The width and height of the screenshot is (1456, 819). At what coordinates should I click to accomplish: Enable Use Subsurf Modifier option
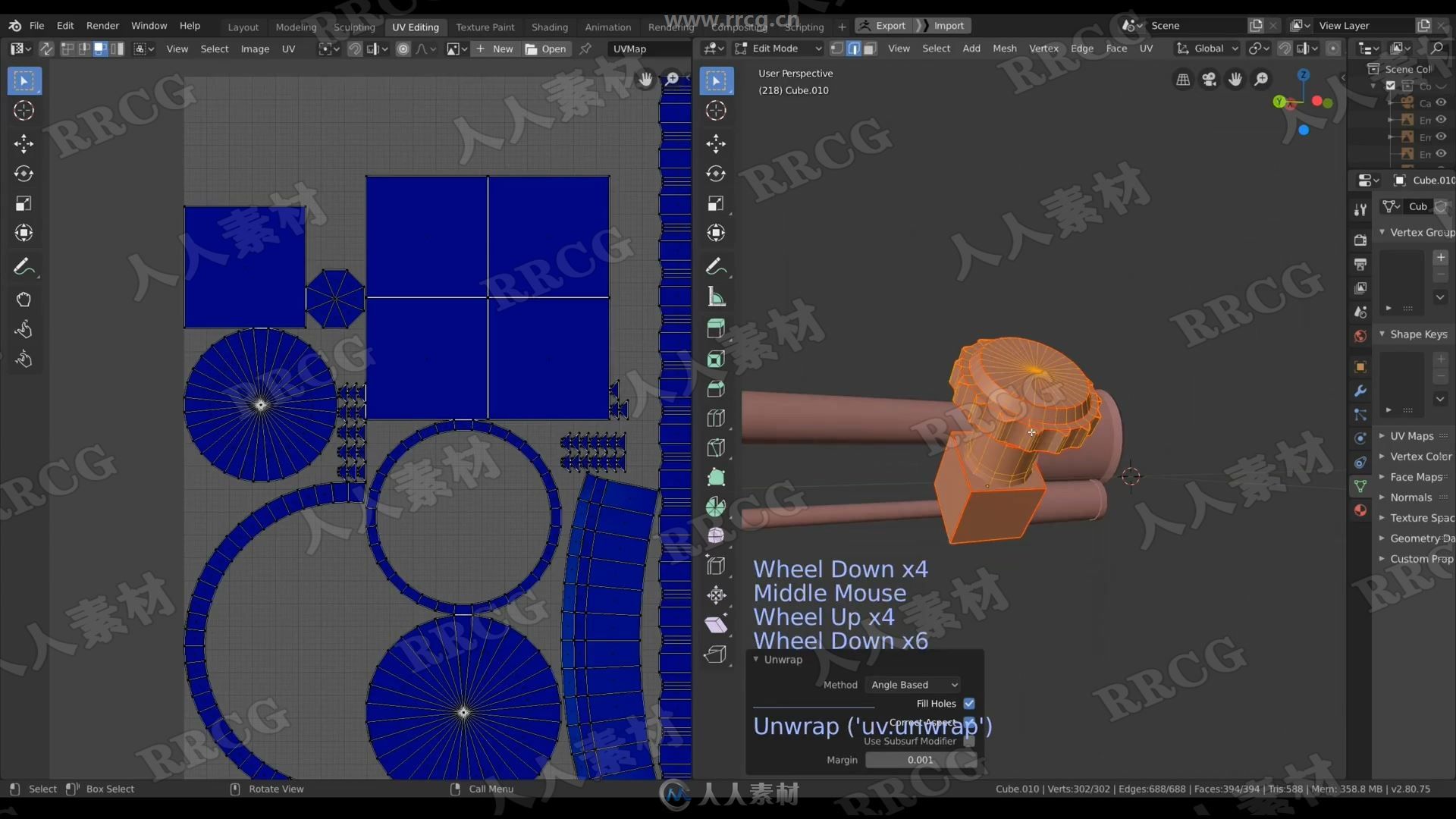click(x=969, y=741)
